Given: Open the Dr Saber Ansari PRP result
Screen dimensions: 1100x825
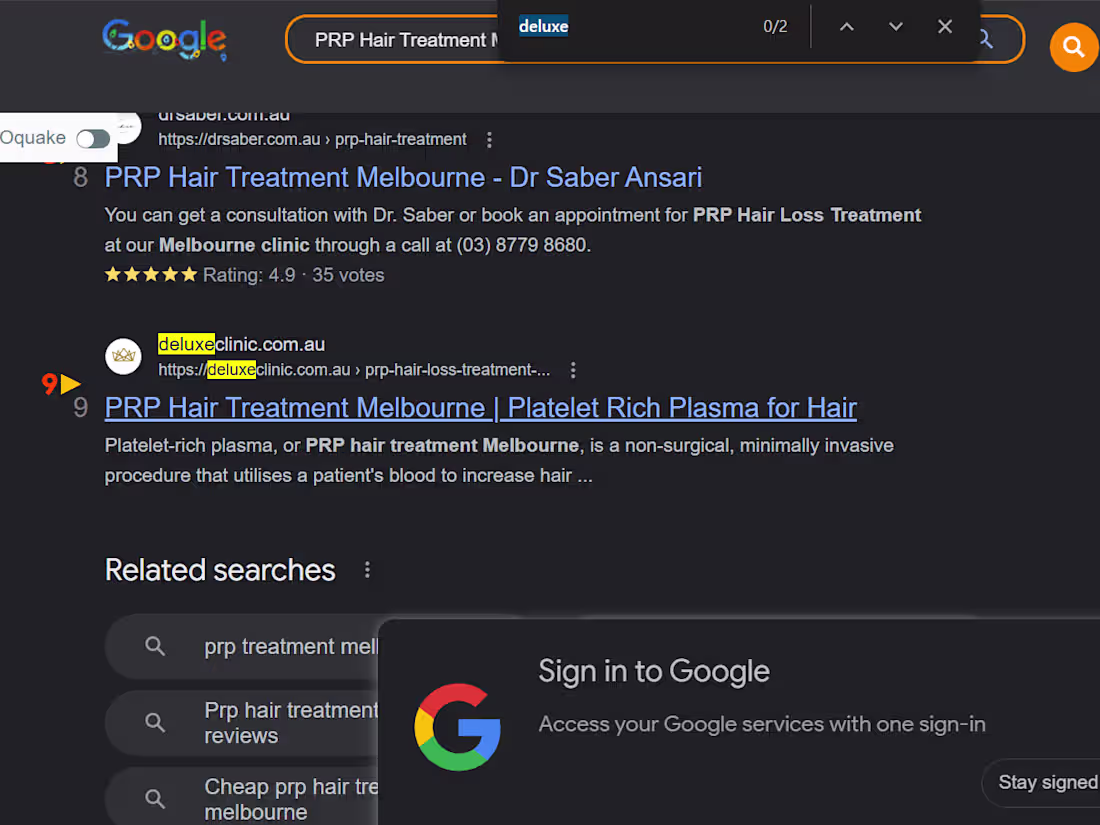Looking at the screenshot, I should 403,177.
